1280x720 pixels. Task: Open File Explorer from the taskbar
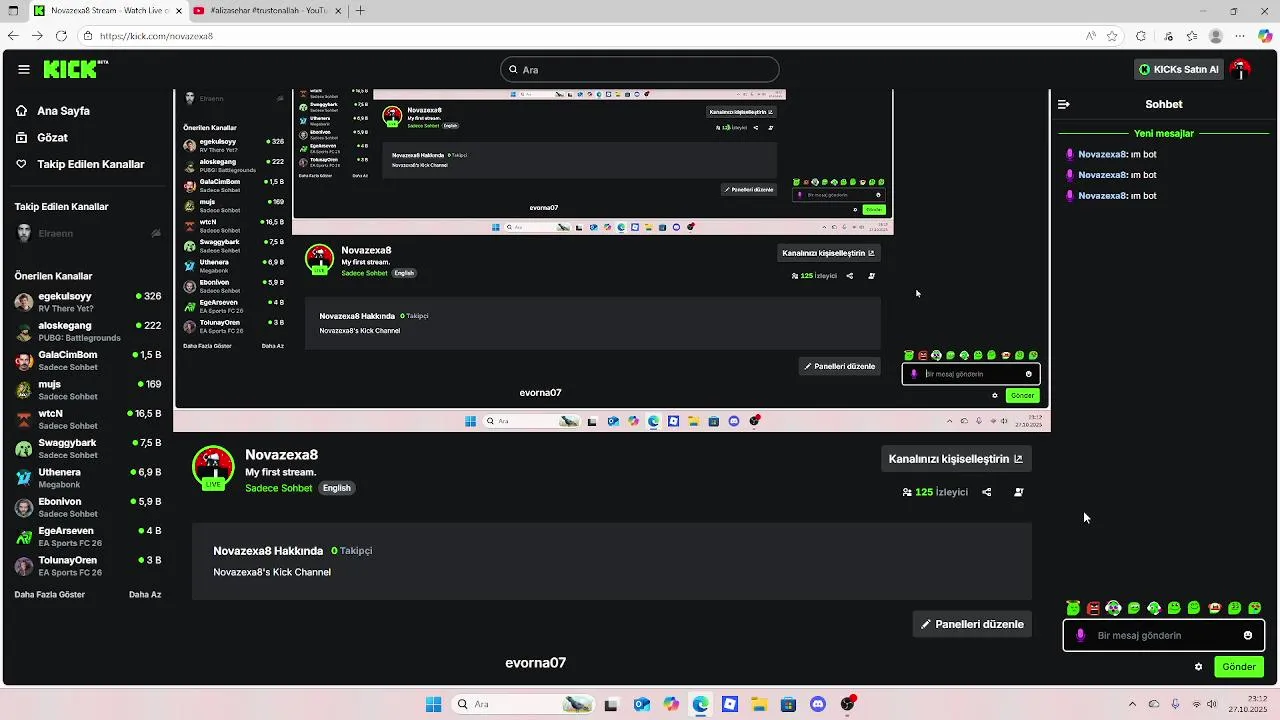[x=759, y=704]
